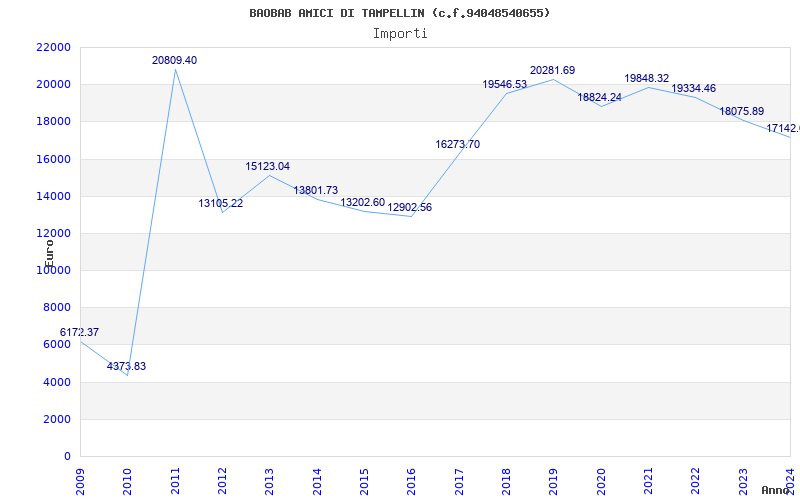Select the 13105.22 data label
Screen dimensions: 800x500
coord(221,204)
